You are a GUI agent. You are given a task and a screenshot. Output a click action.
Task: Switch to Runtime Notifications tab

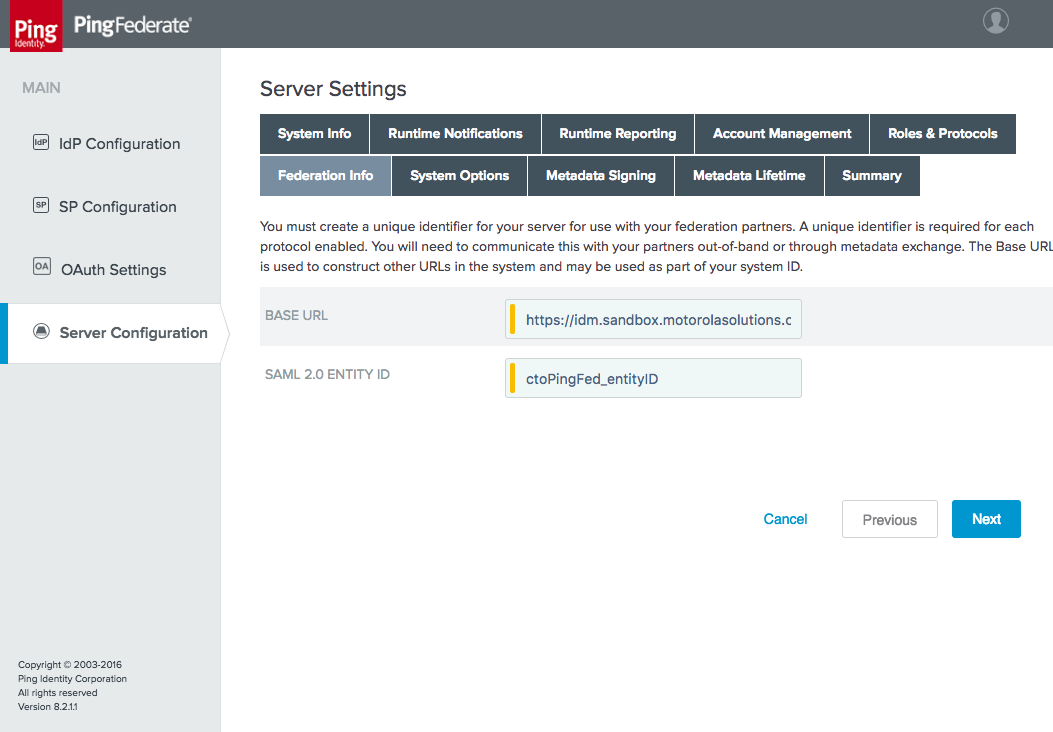pos(455,134)
